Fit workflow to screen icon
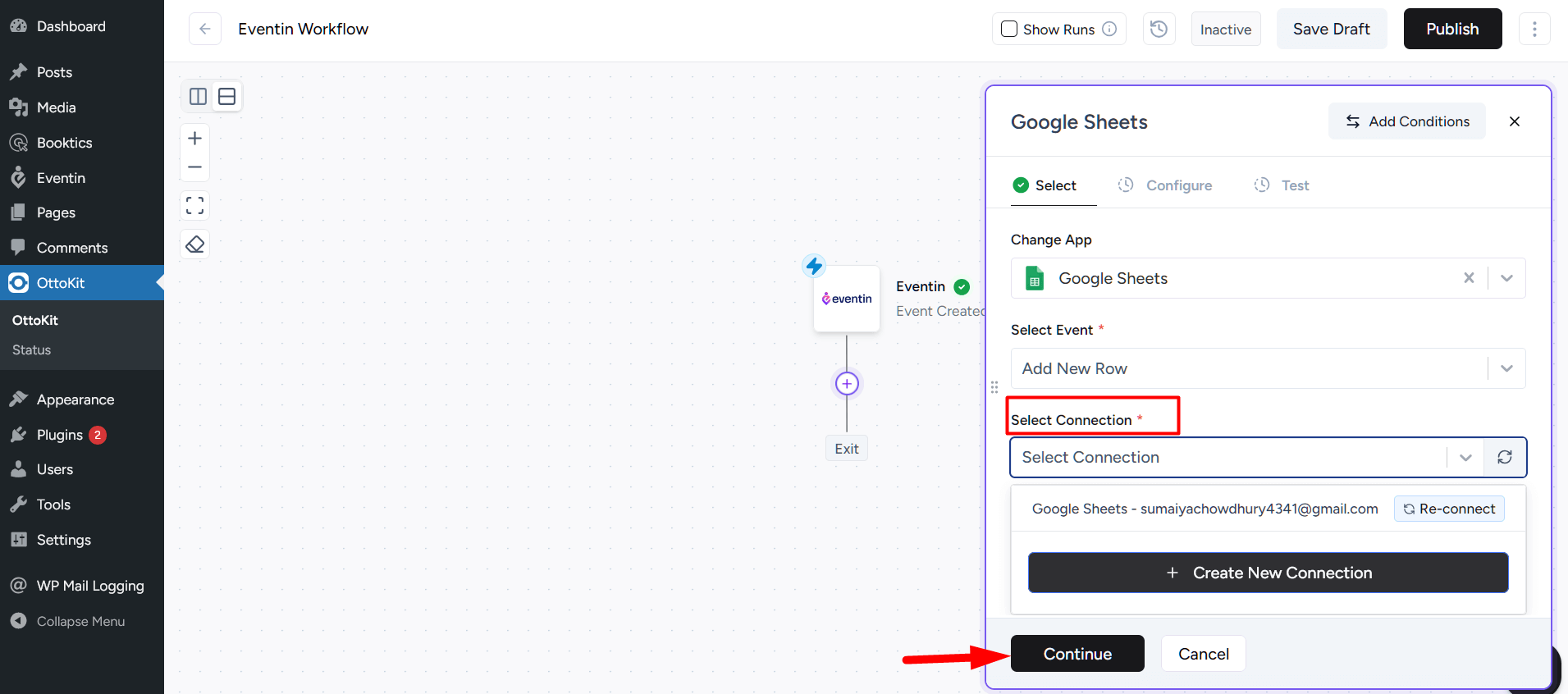1568x694 pixels. (x=194, y=205)
